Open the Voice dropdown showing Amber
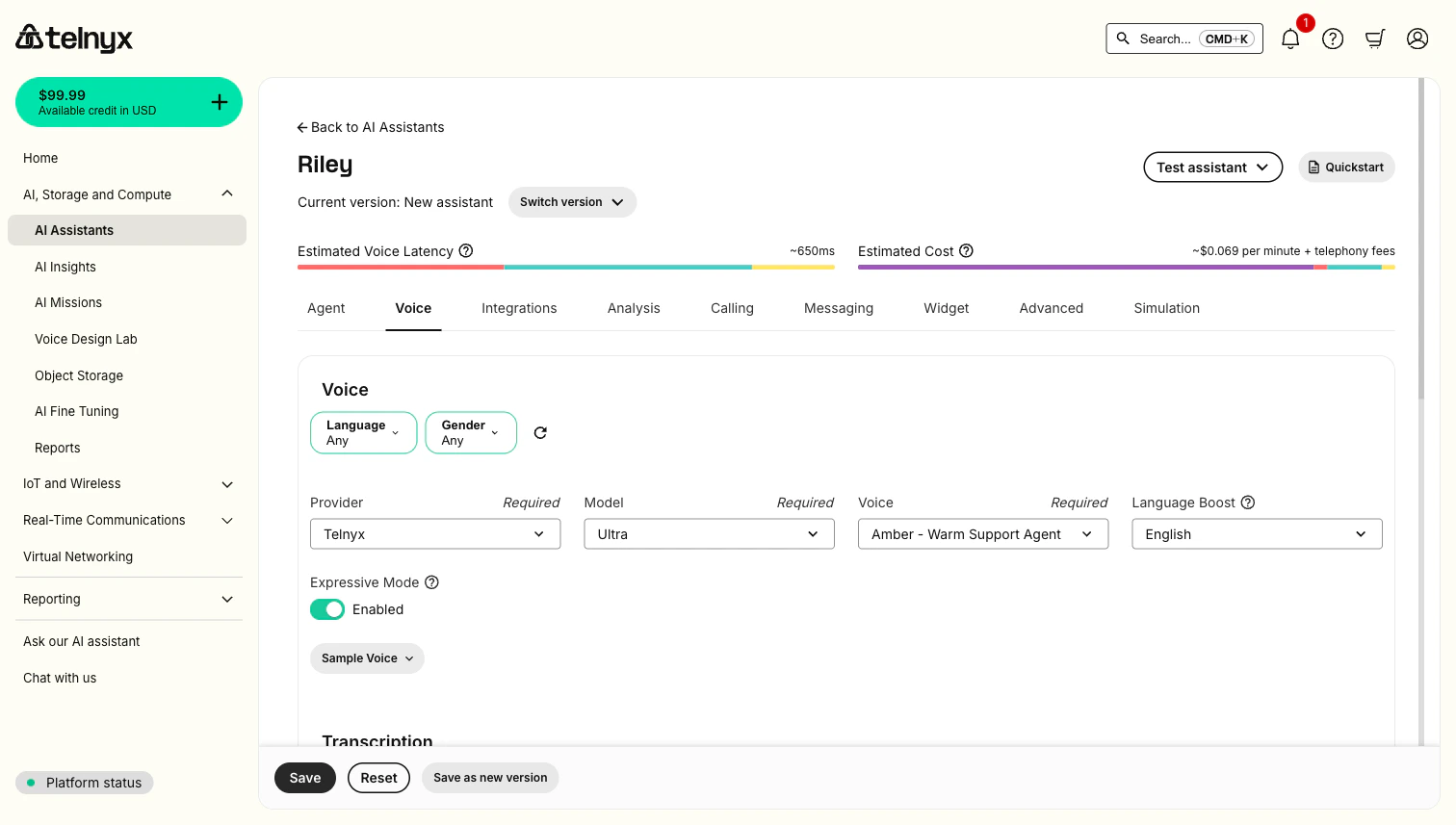 pyautogui.click(x=982, y=533)
